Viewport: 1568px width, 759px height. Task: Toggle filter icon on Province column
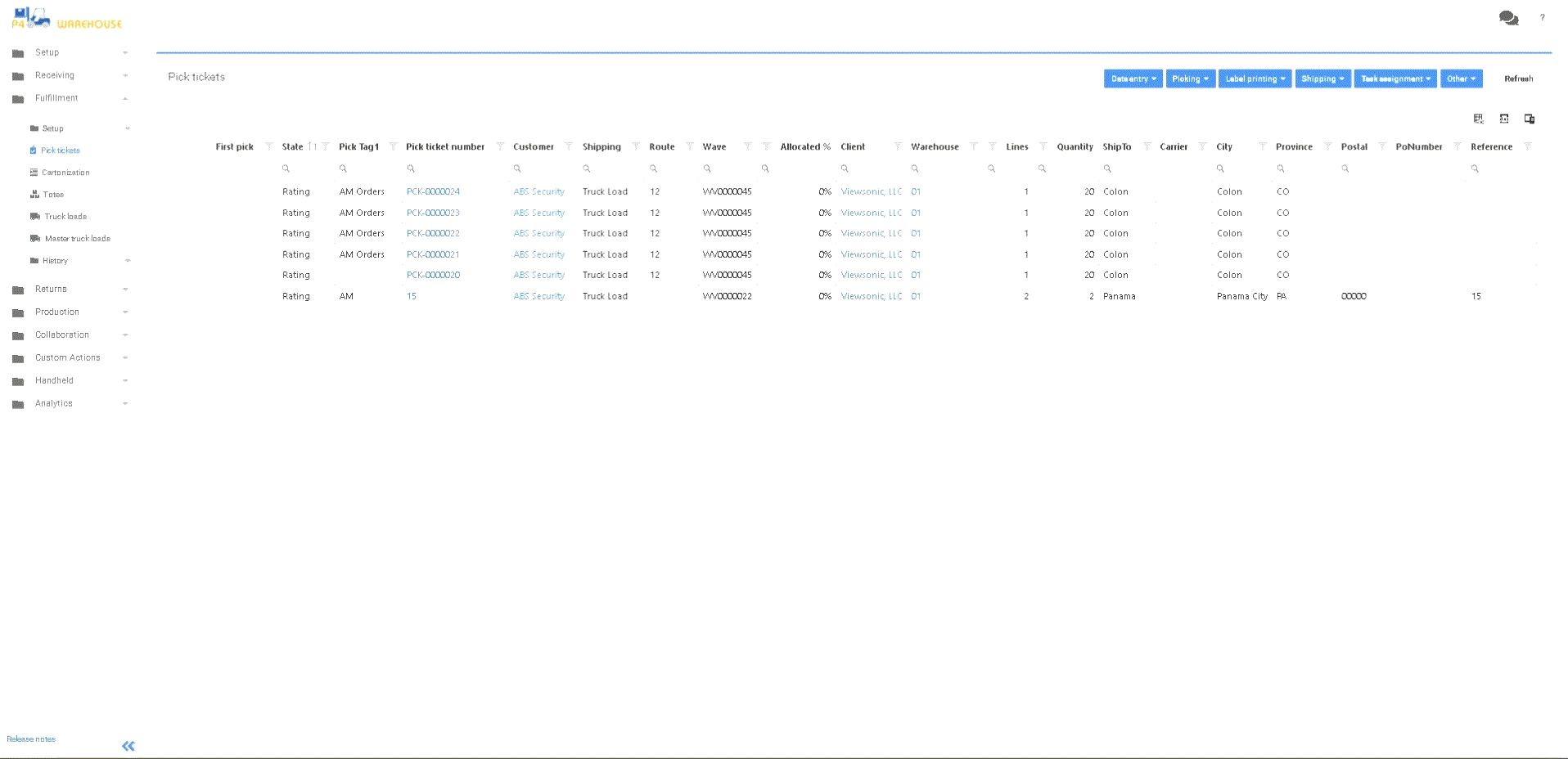pos(1327,146)
